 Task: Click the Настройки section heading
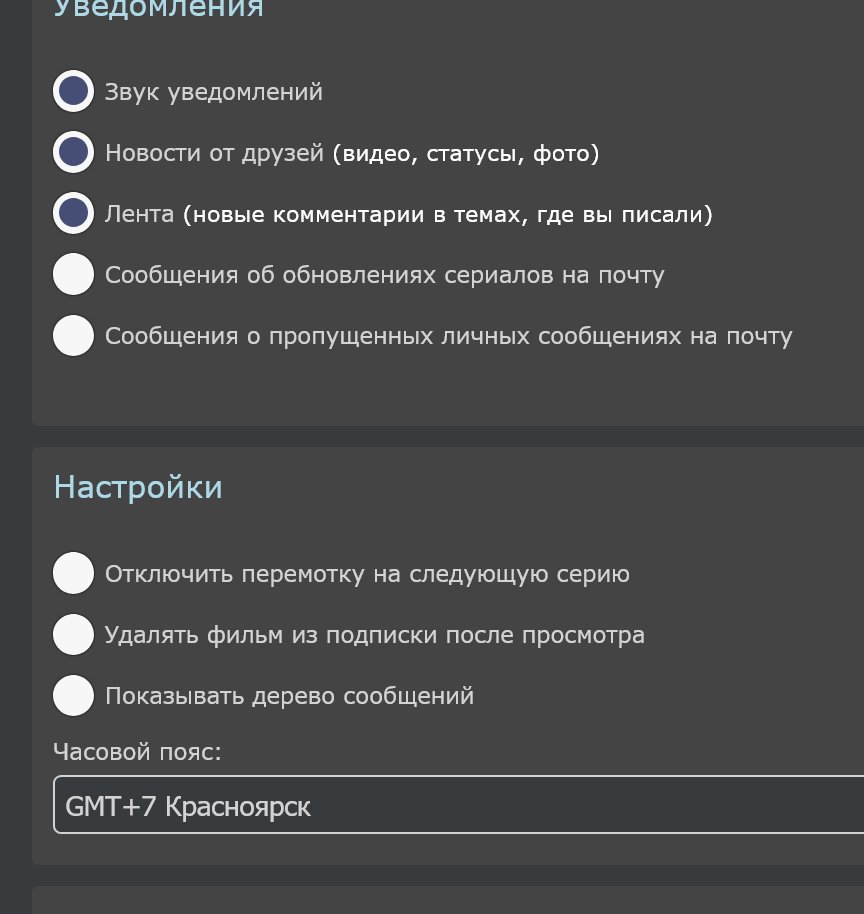pyautogui.click(x=138, y=488)
